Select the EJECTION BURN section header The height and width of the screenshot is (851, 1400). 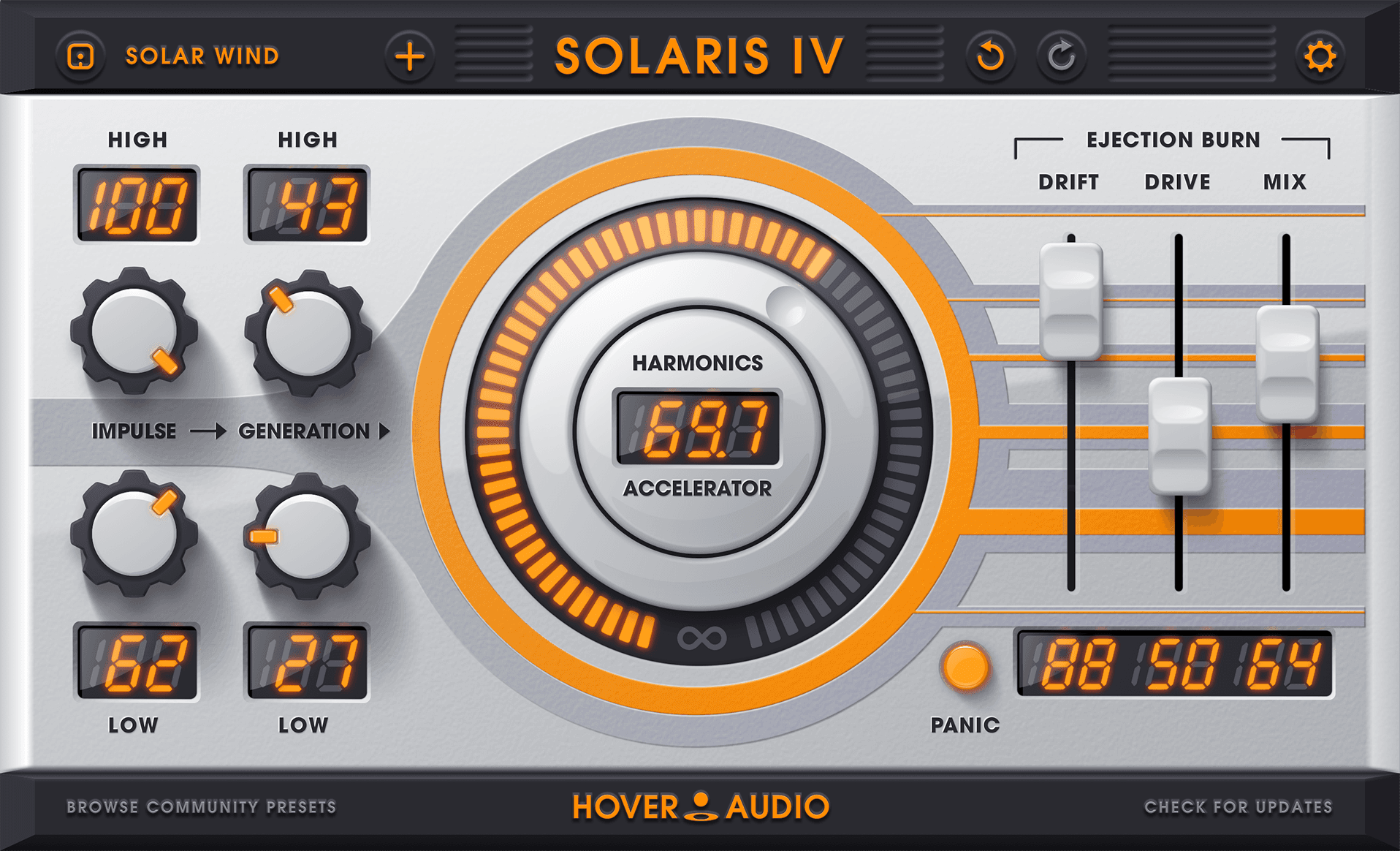[1172, 140]
